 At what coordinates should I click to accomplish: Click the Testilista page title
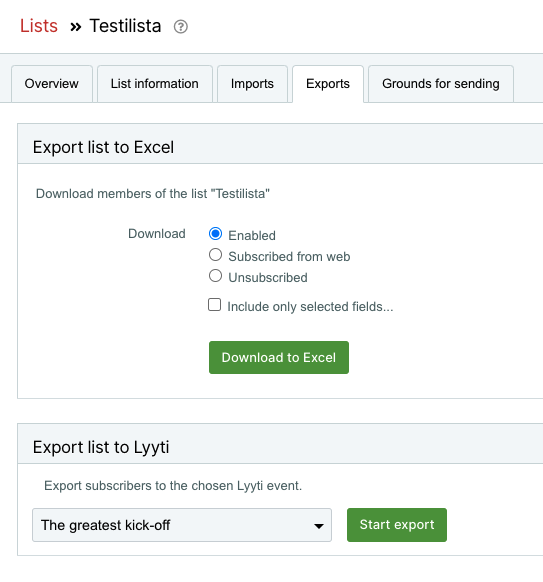125,26
